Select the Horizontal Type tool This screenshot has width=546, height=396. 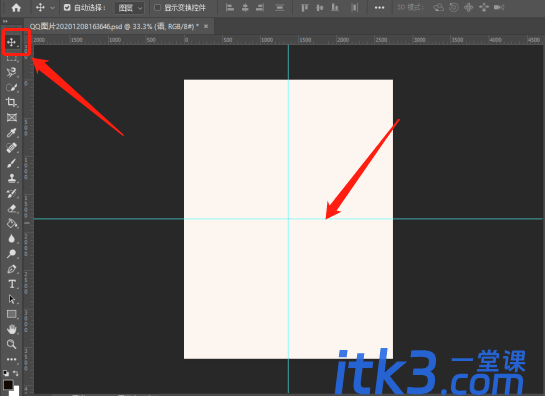tap(11, 284)
